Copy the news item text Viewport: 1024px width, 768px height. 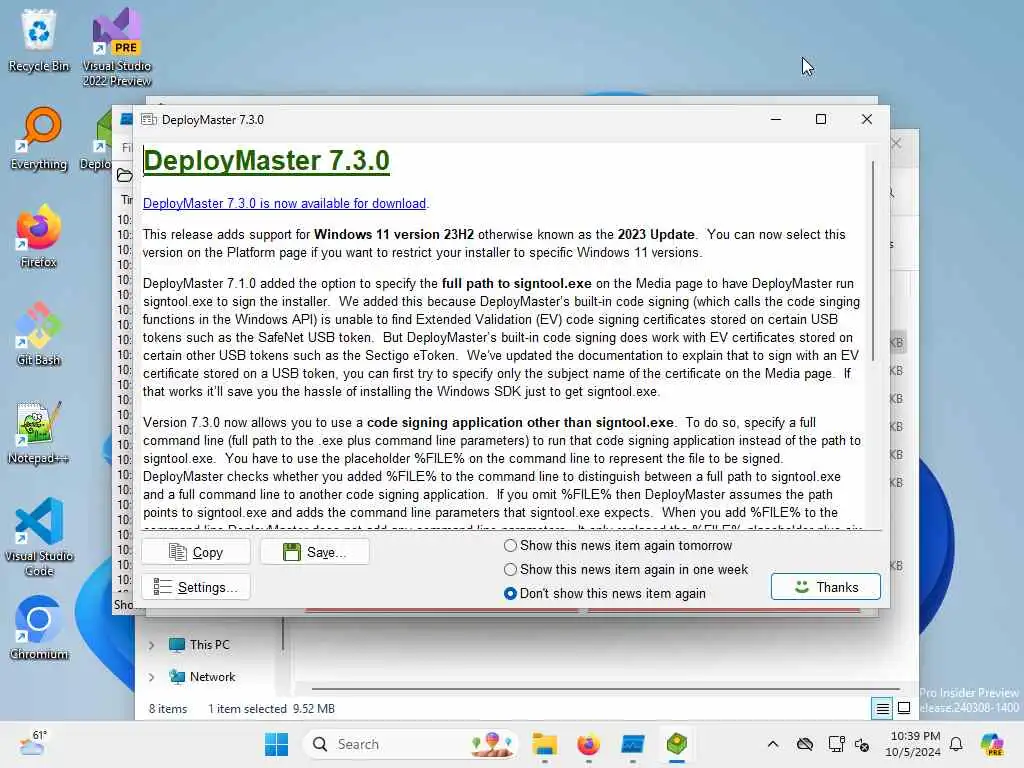195,552
